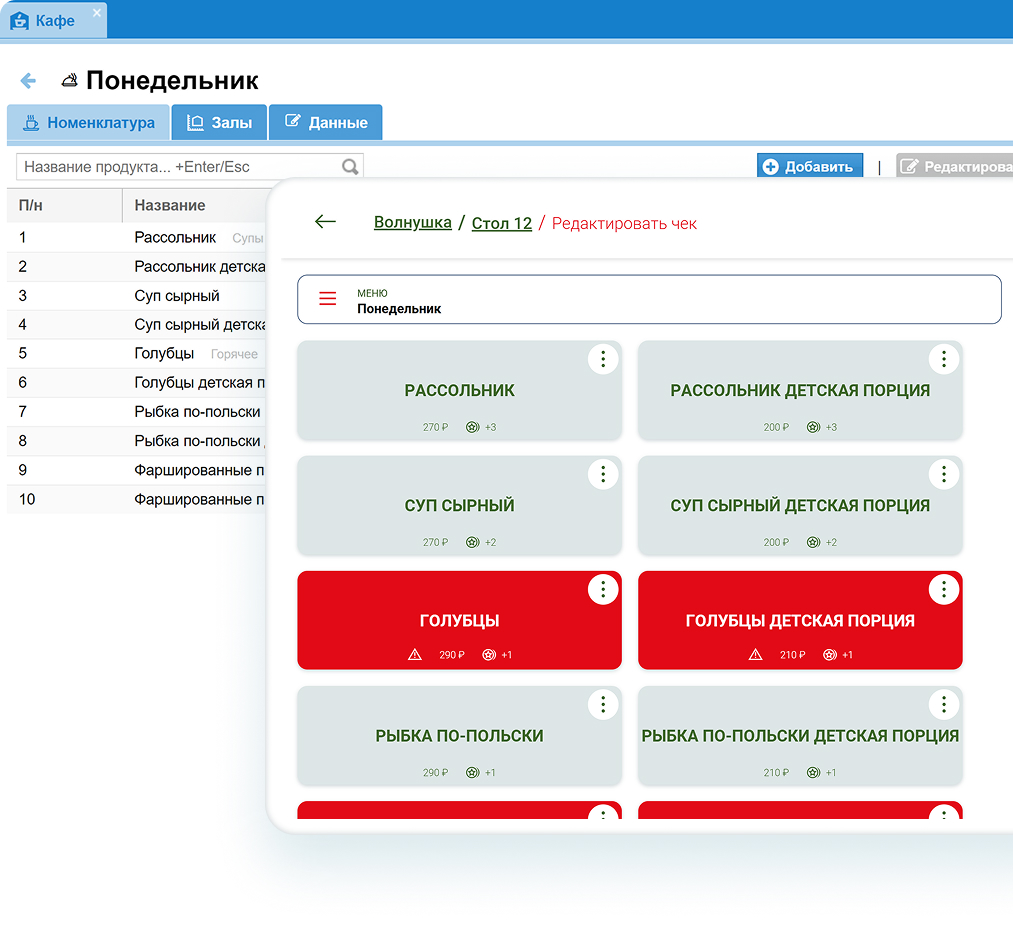The height and width of the screenshot is (925, 1013).
Task: Open the red hamburger menu icon
Action: [328, 298]
